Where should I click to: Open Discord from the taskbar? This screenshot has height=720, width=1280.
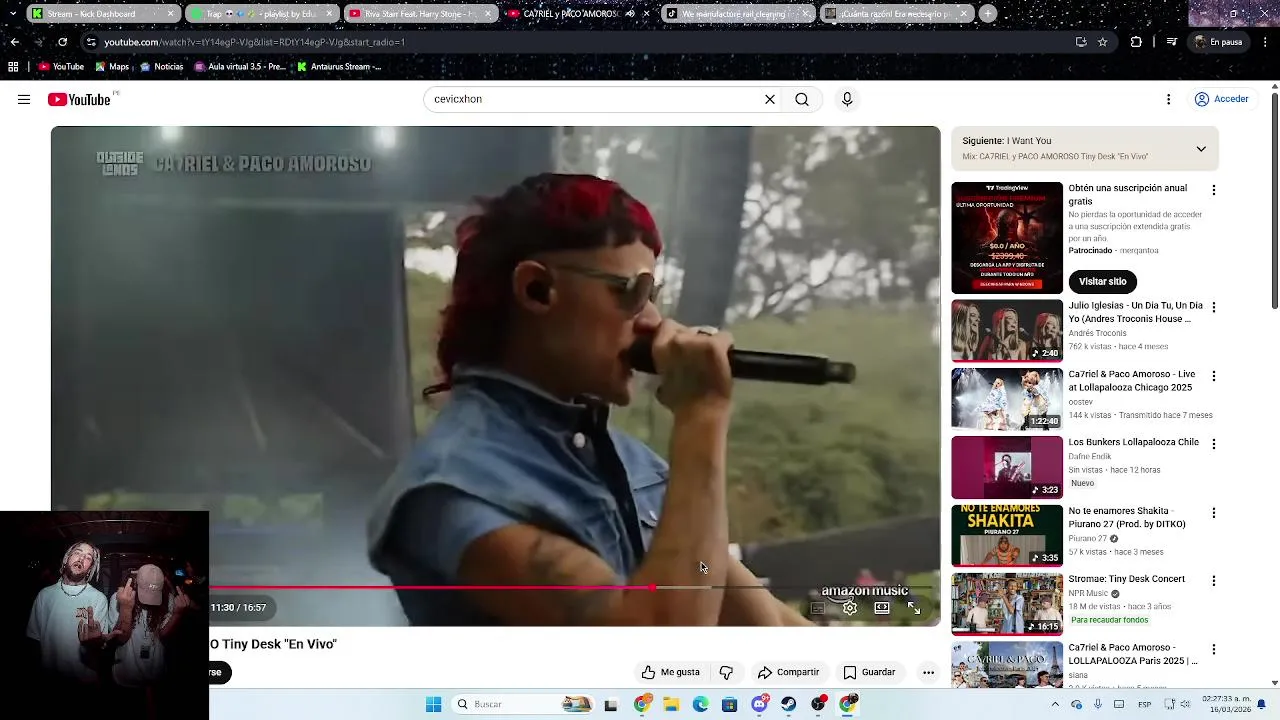point(759,704)
